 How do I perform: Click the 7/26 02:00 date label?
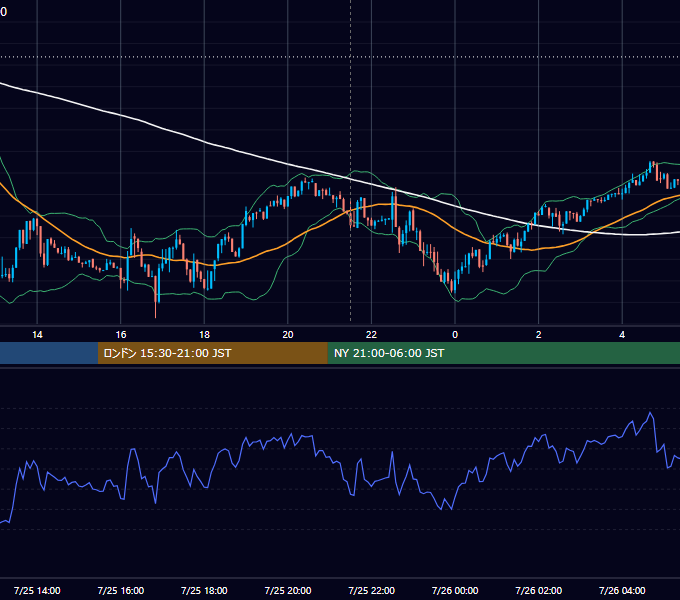[539, 590]
